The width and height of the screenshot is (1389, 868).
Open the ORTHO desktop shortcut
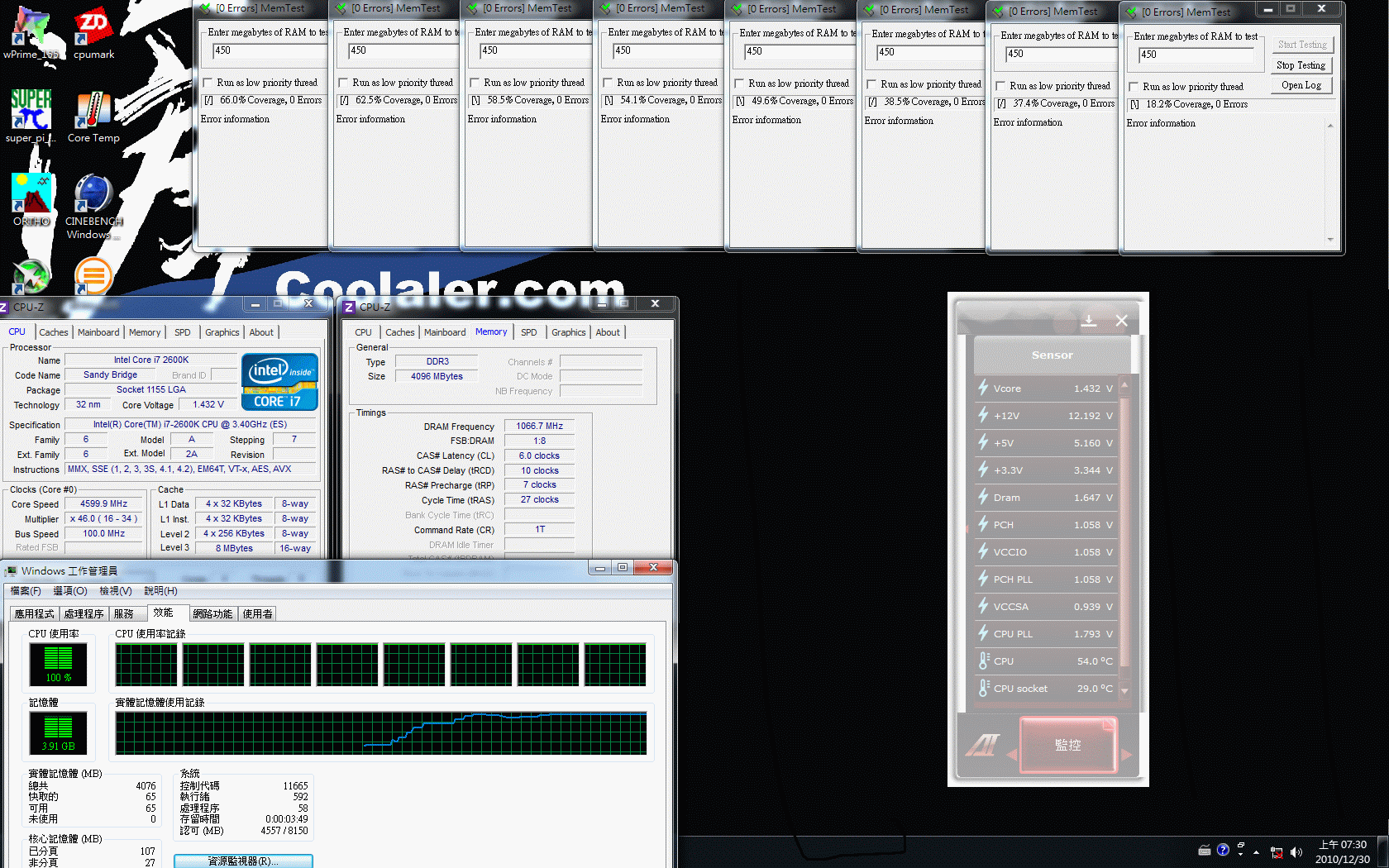[x=31, y=199]
